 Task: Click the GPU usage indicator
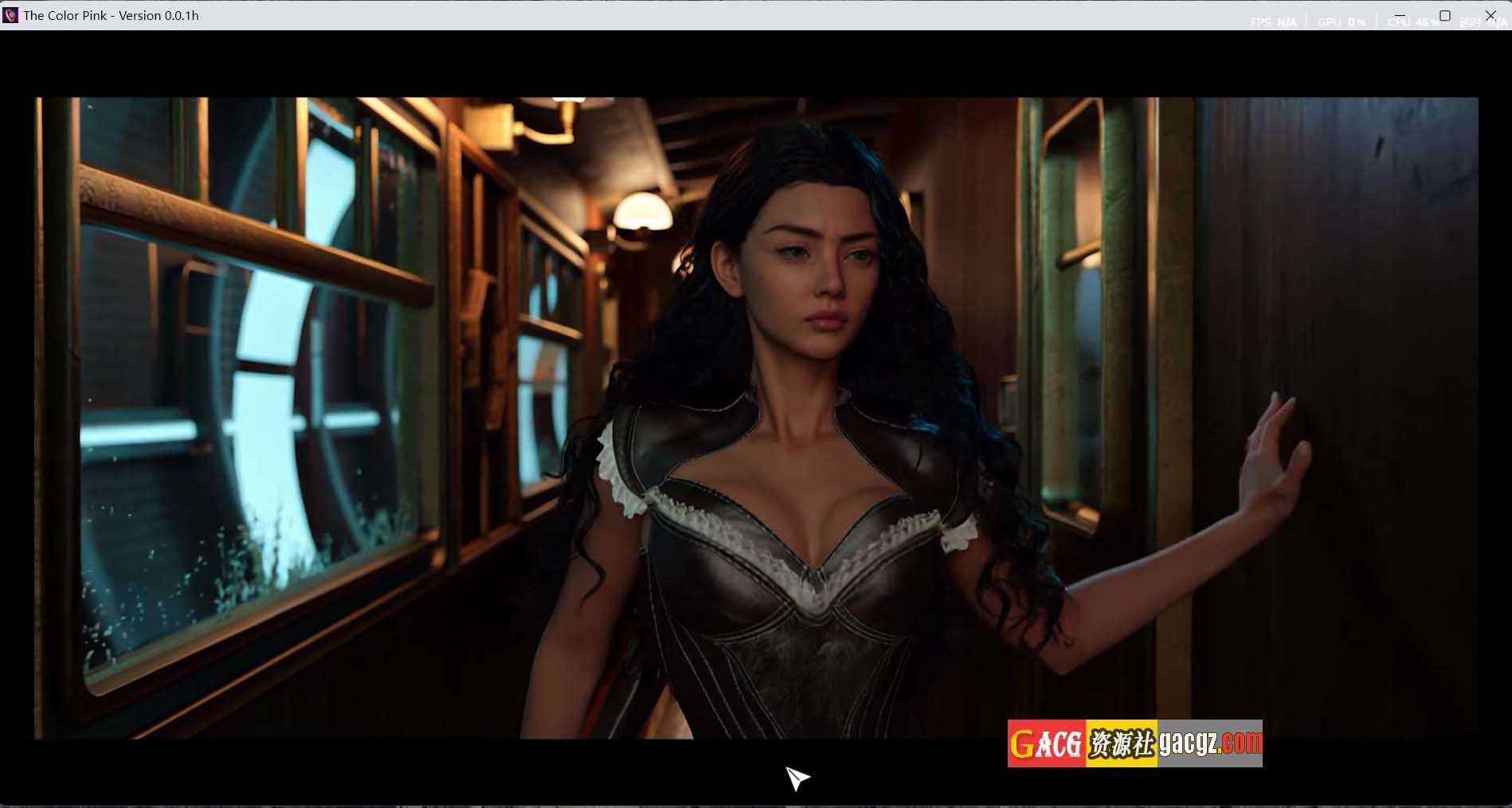(x=1342, y=22)
